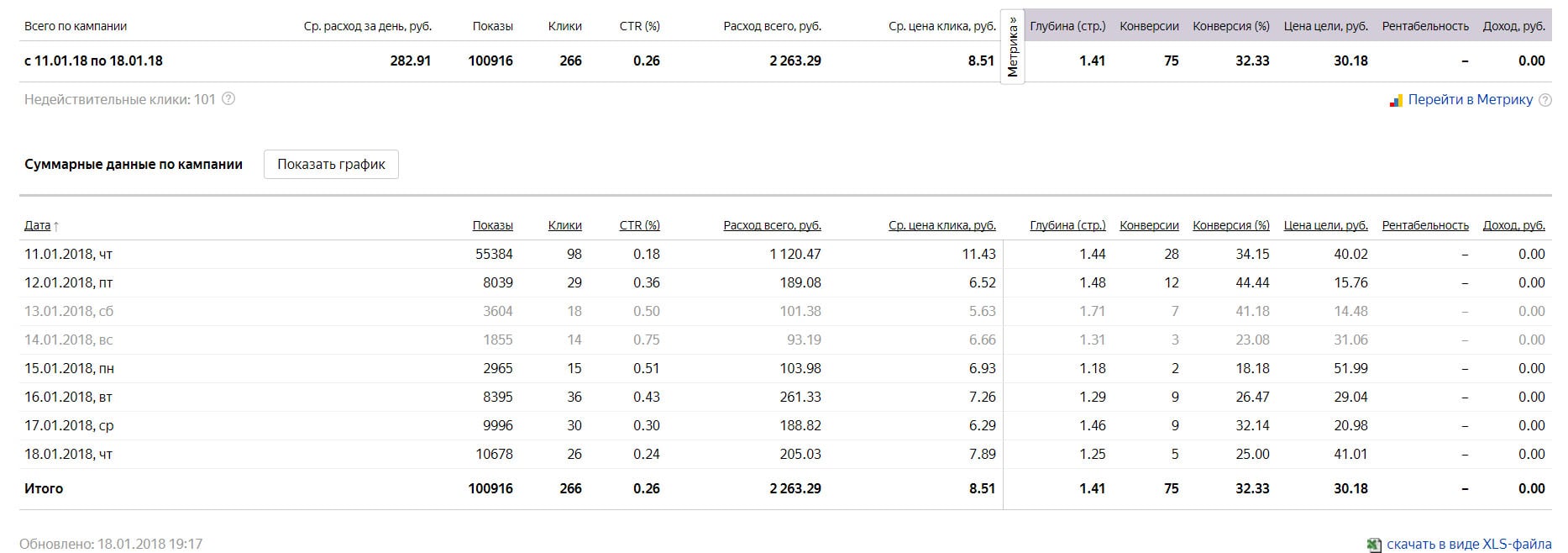This screenshot has height=553, width=1568.
Task: Open the Перейти в Метрику link
Action: 1470,100
